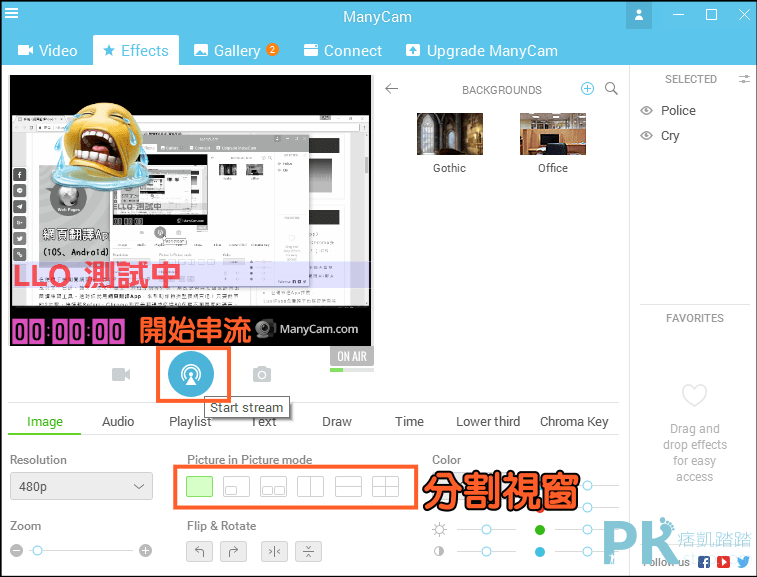The height and width of the screenshot is (577, 757).
Task: Choose the Office background thumbnail
Action: pyautogui.click(x=553, y=134)
